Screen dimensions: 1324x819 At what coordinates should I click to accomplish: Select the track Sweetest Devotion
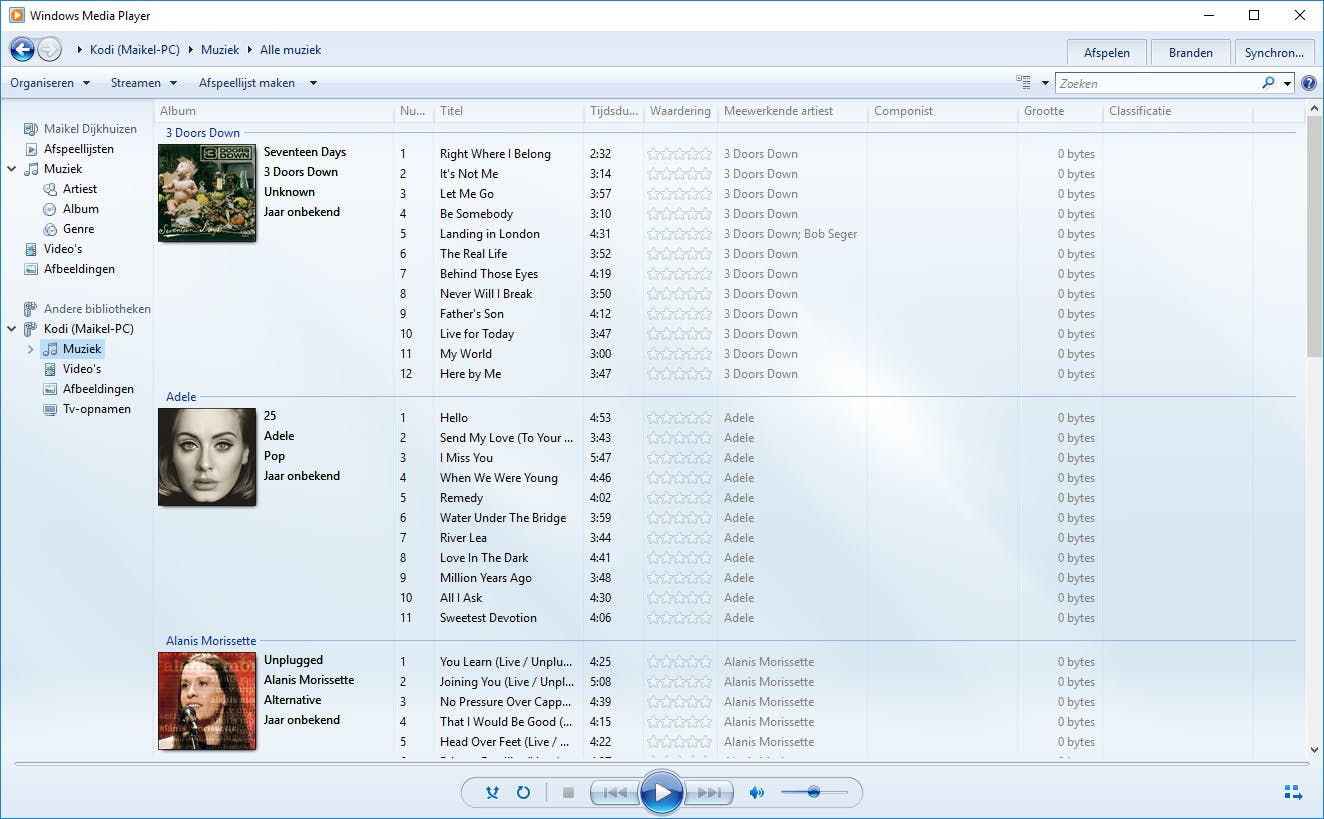pos(488,618)
